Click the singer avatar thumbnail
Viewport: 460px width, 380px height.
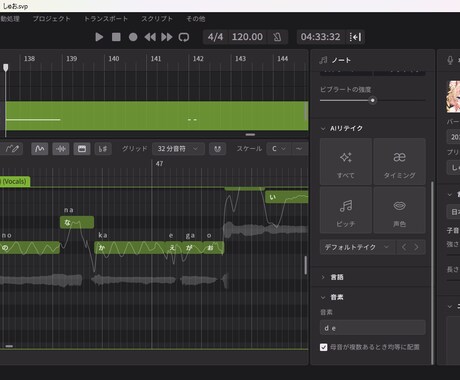pos(453,97)
